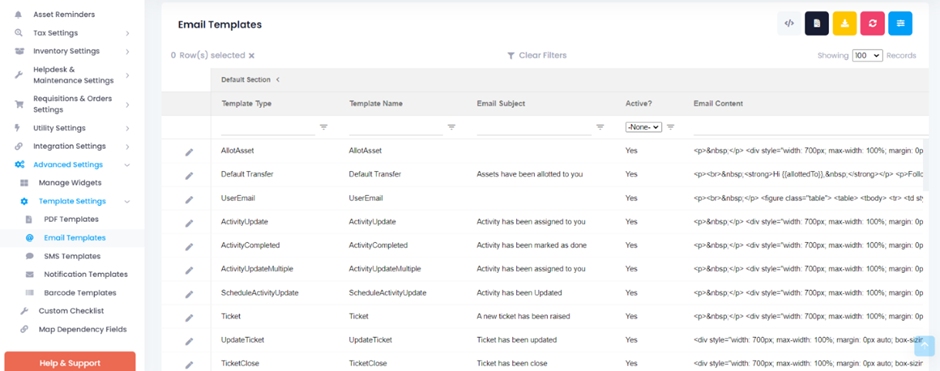Click the code view toolbar icon
Screen dimensions: 940x371
789,23
